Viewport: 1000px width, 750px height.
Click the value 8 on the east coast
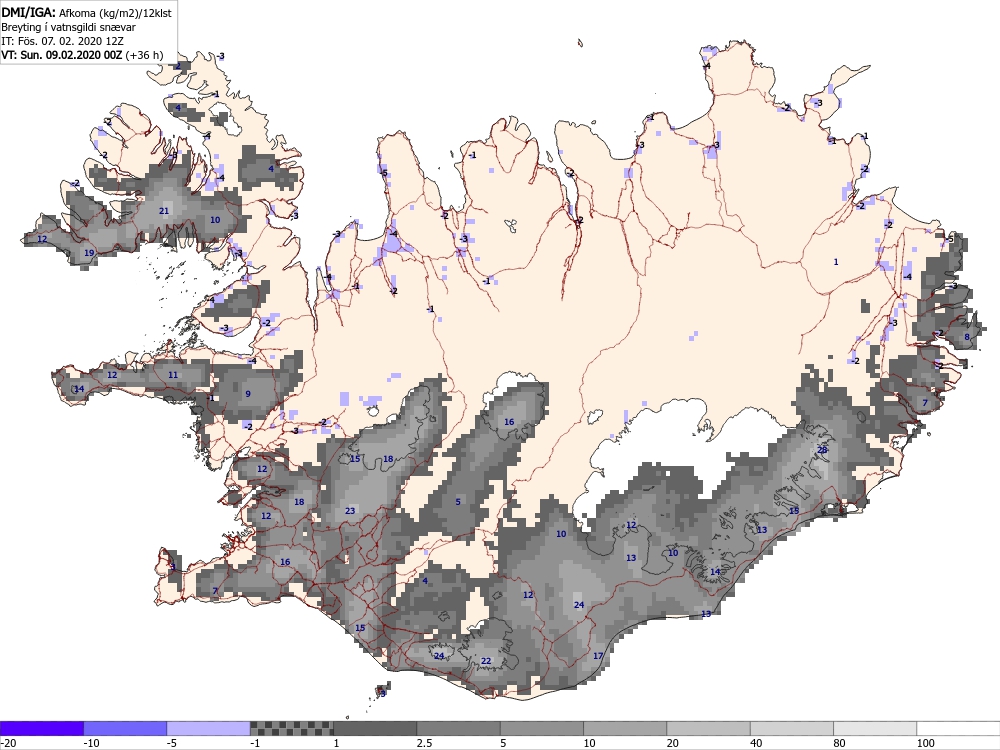click(967, 337)
